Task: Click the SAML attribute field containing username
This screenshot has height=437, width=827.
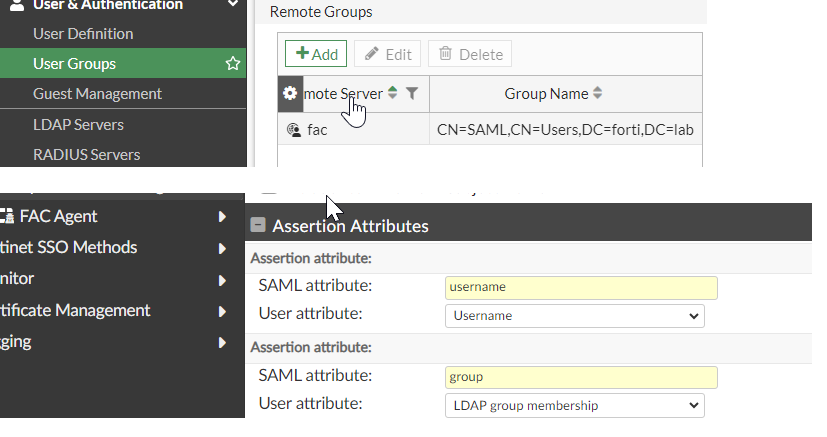Action: coord(580,287)
